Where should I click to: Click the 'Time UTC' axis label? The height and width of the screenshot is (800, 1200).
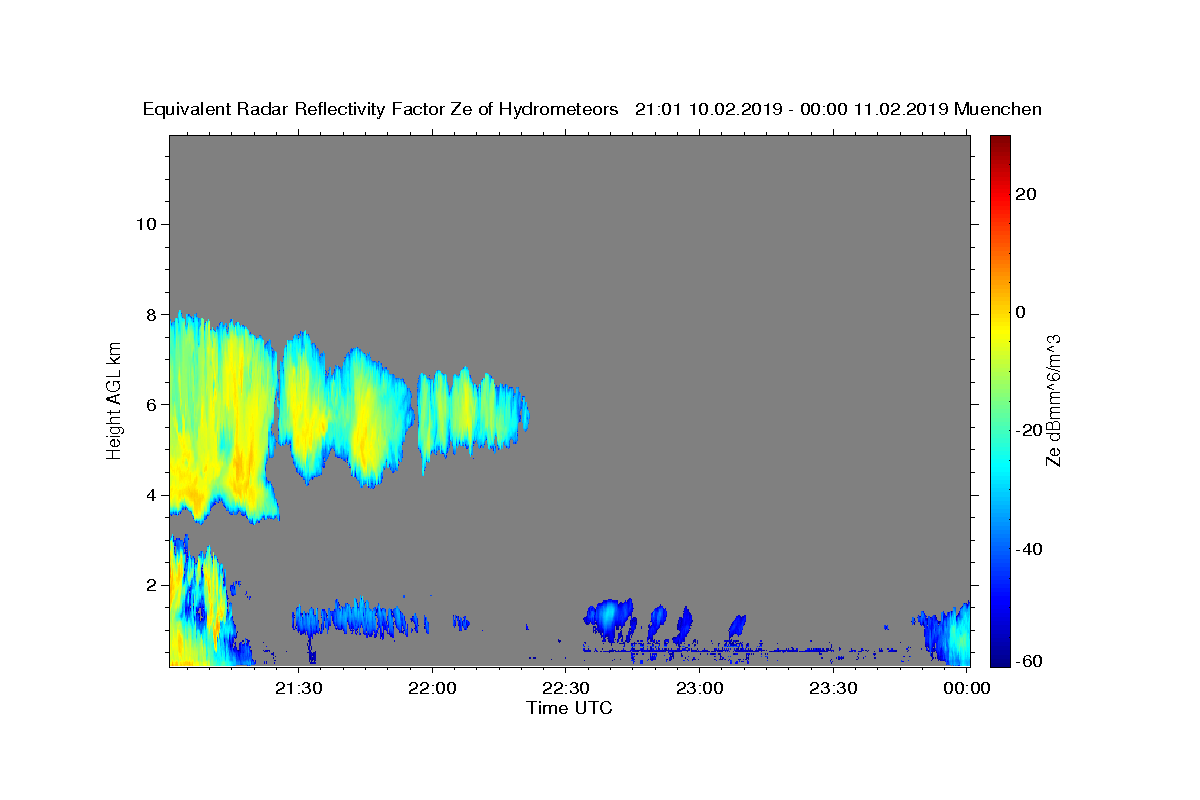coord(569,708)
